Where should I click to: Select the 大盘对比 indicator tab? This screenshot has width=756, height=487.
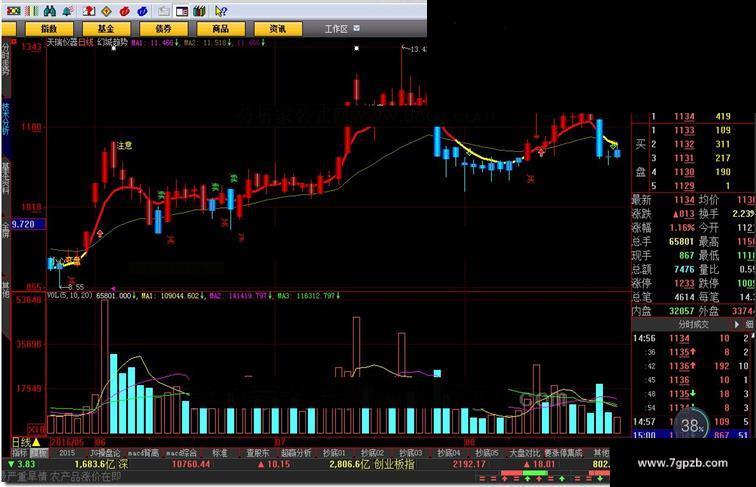click(x=525, y=453)
